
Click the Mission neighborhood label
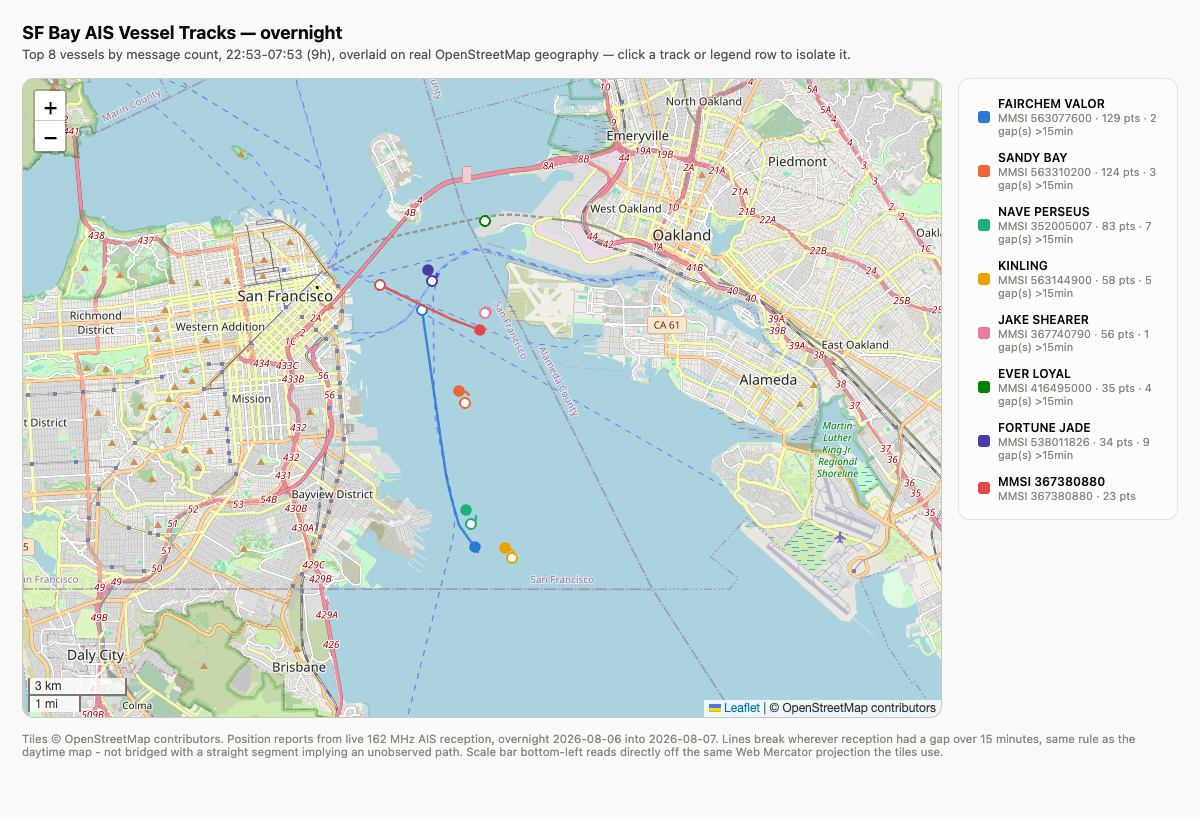pyautogui.click(x=251, y=399)
